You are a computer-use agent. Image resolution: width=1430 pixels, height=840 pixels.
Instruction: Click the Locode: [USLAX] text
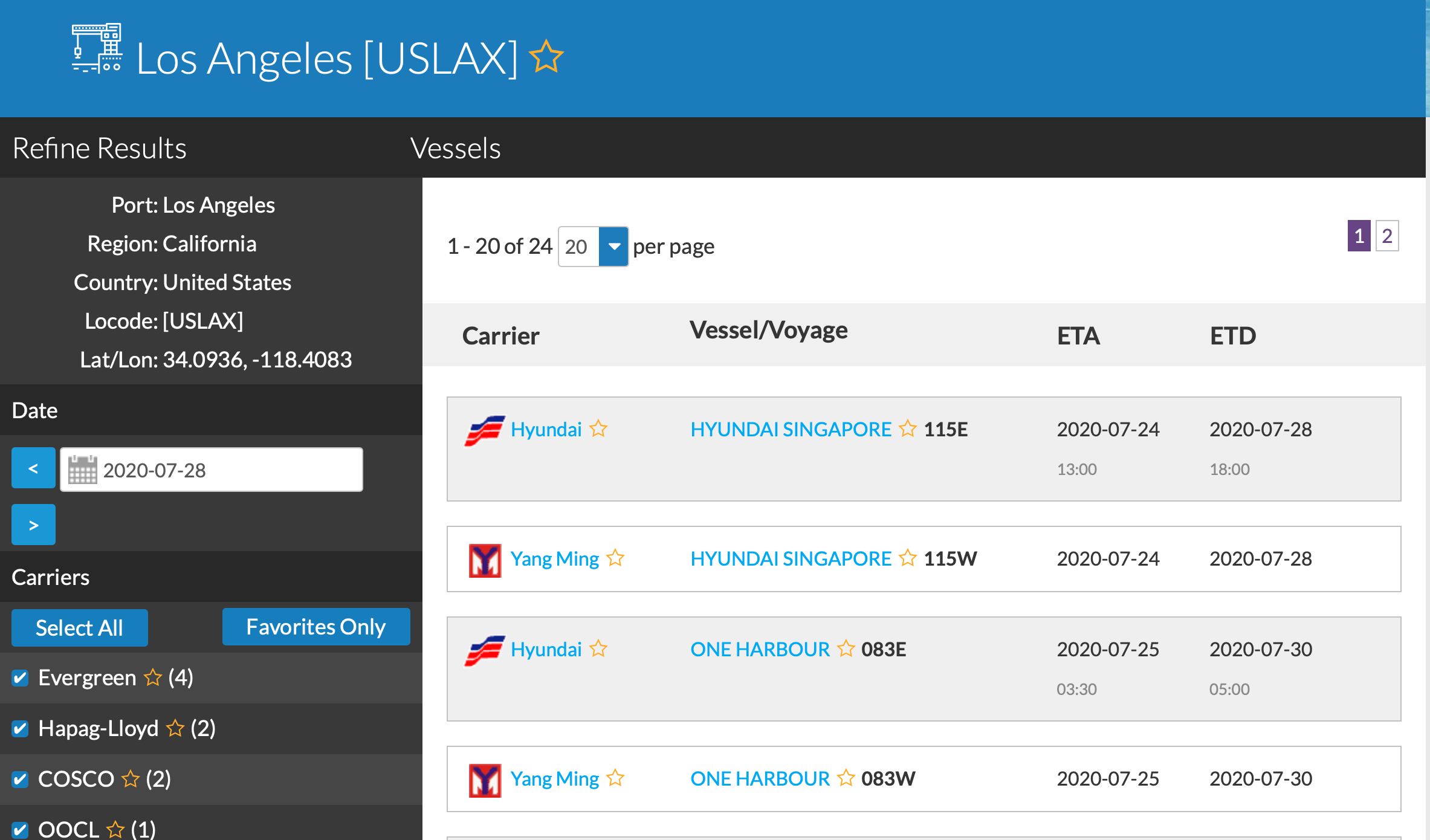click(164, 321)
